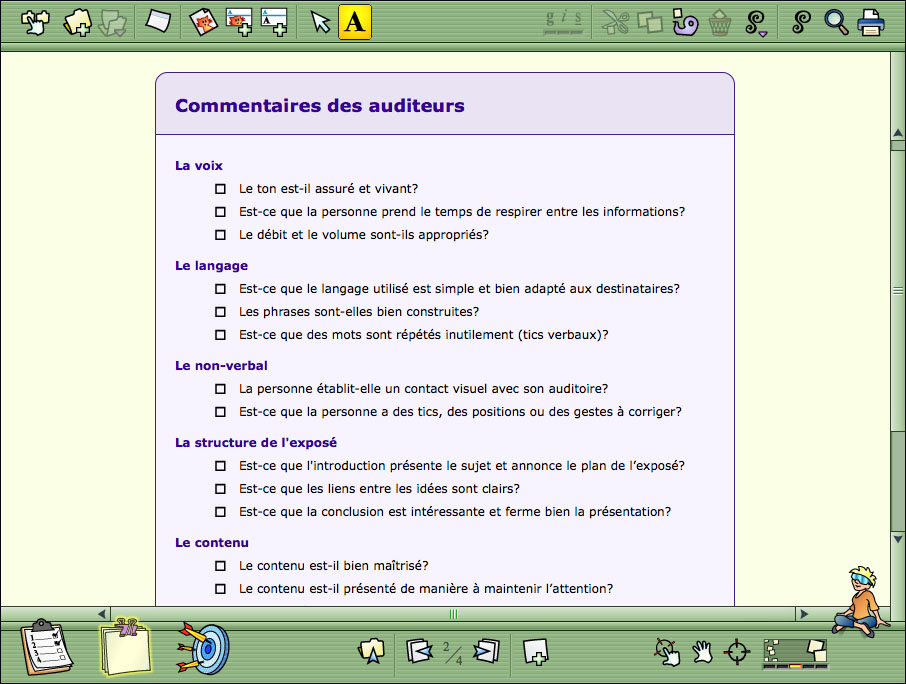Click the crosshair center icon

pos(737,652)
